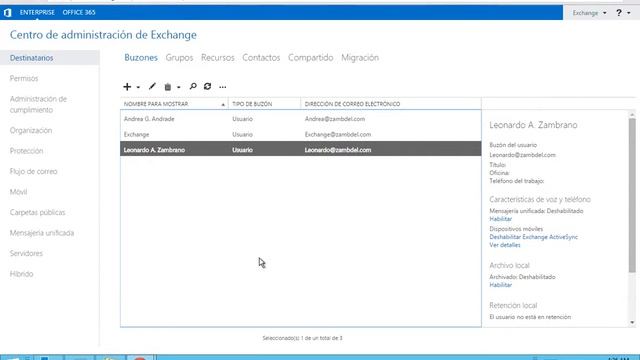Sort by DIRECCIÓN DE CORREO ELECTRÓNICO header
640x360 pixels.
pos(352,104)
